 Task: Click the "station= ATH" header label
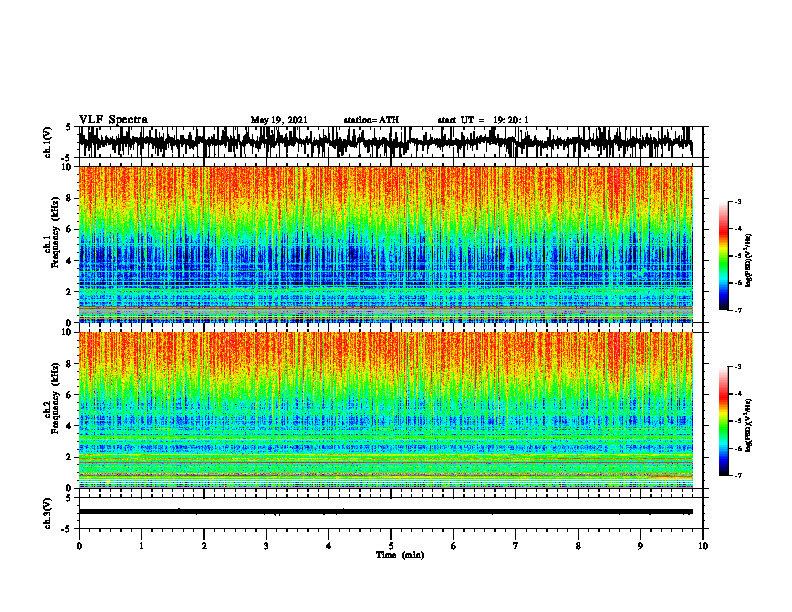point(371,120)
